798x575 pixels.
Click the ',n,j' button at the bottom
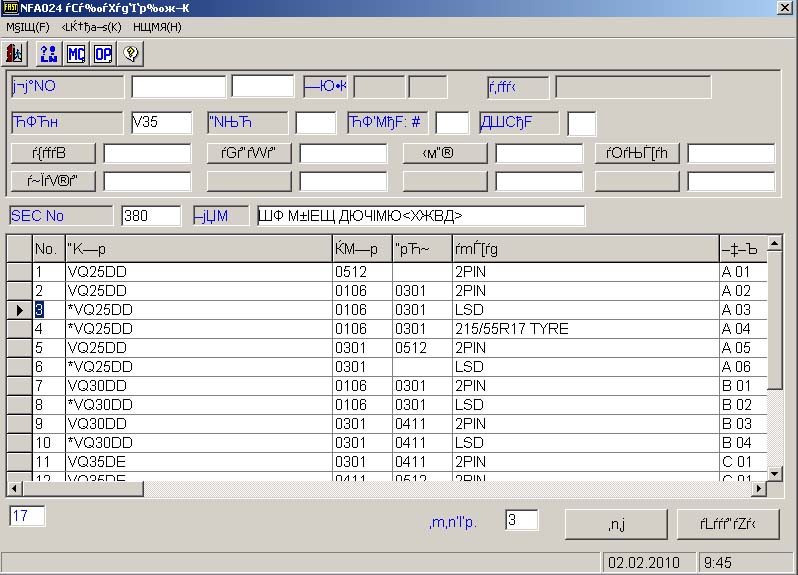(616, 524)
